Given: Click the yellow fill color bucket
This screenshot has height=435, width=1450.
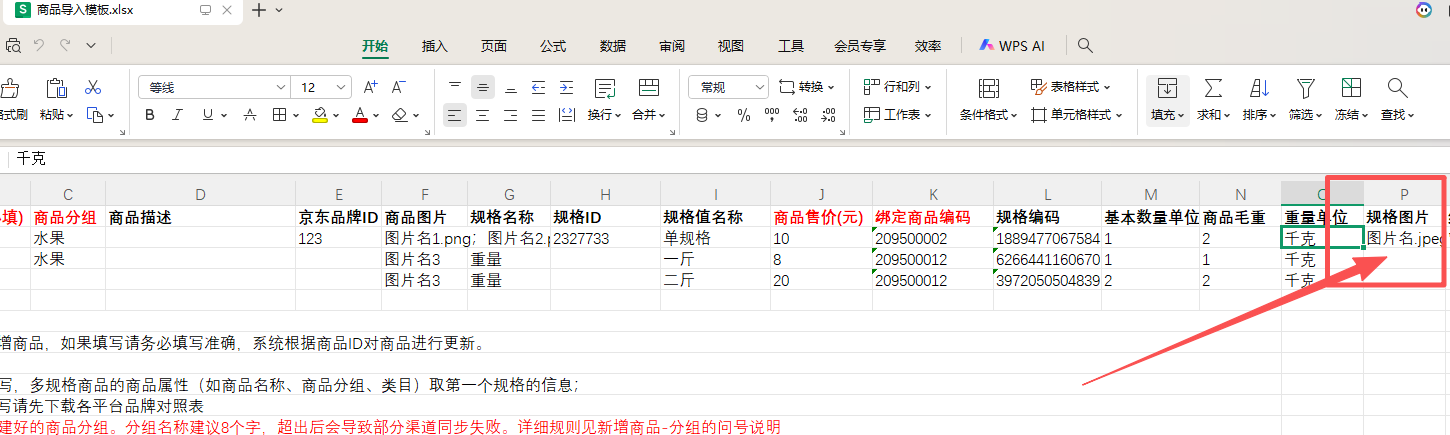Looking at the screenshot, I should 319,115.
